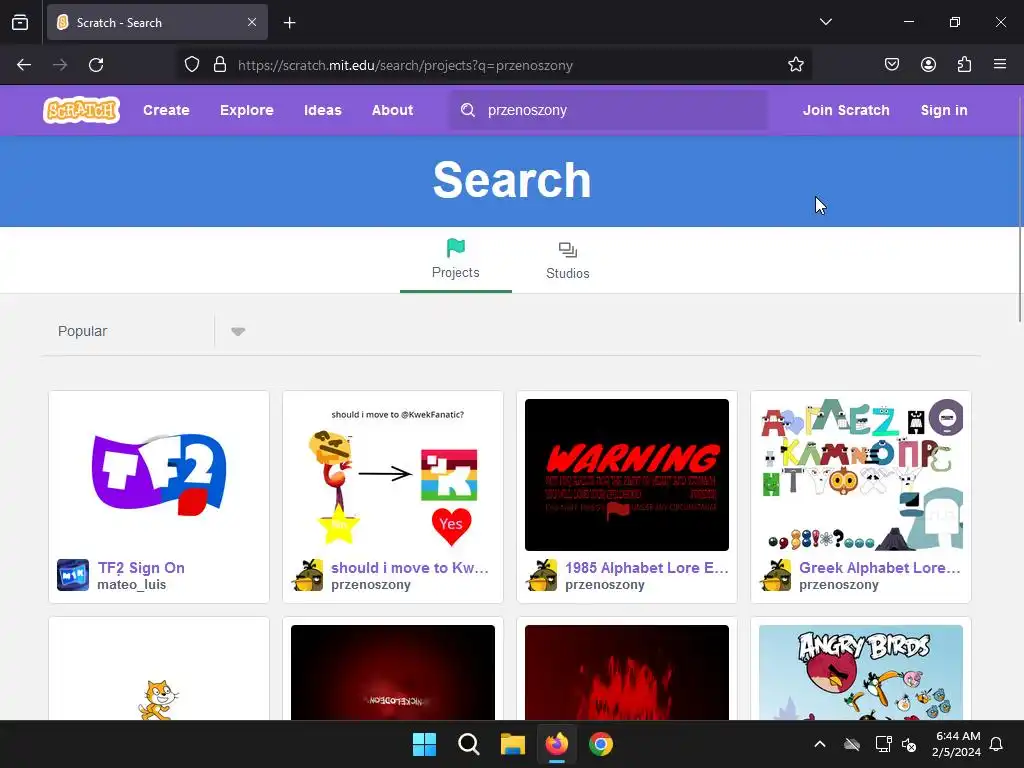Click the avatar beside Greek Alphabet Lore project
The image size is (1024, 768).
[775, 575]
